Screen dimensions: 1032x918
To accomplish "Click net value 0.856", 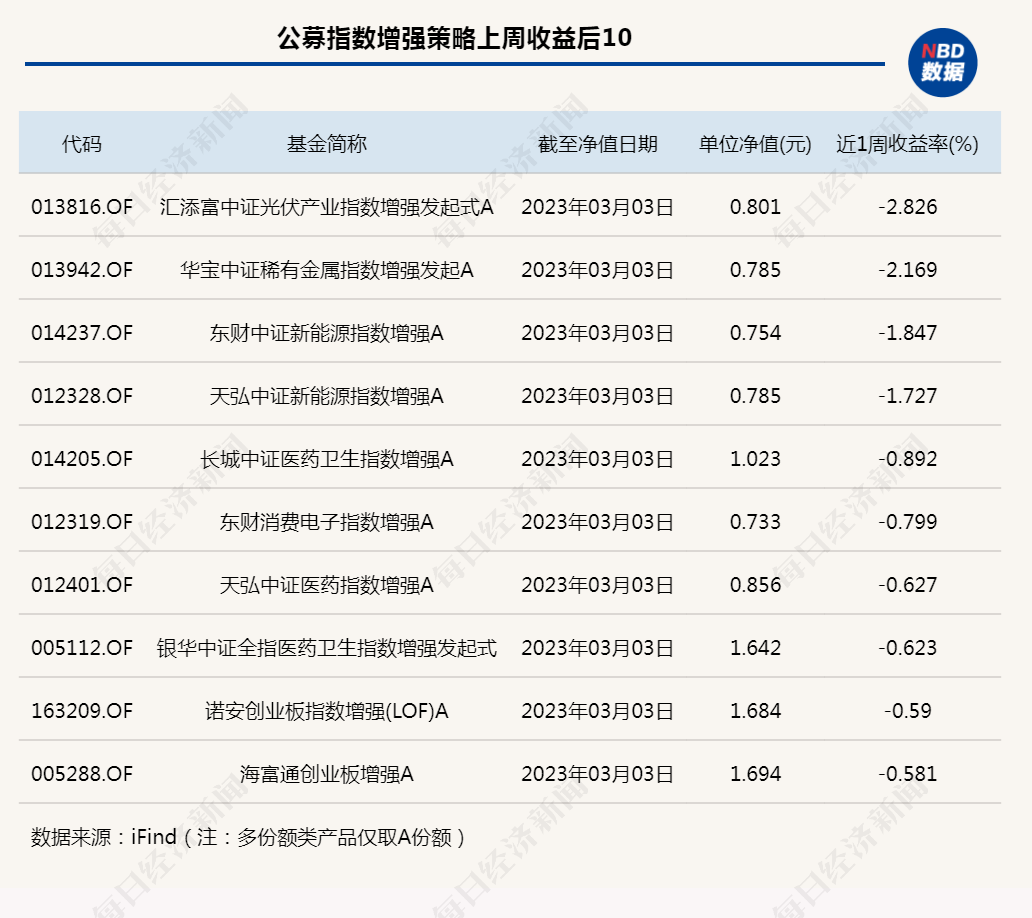I will point(755,585).
